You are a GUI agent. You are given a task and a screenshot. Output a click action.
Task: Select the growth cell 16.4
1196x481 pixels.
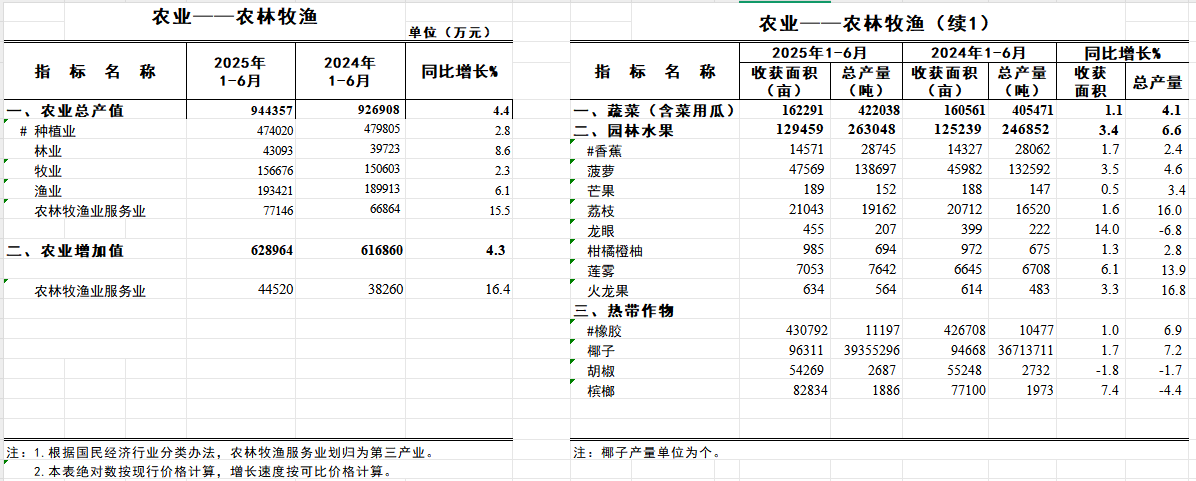click(497, 290)
